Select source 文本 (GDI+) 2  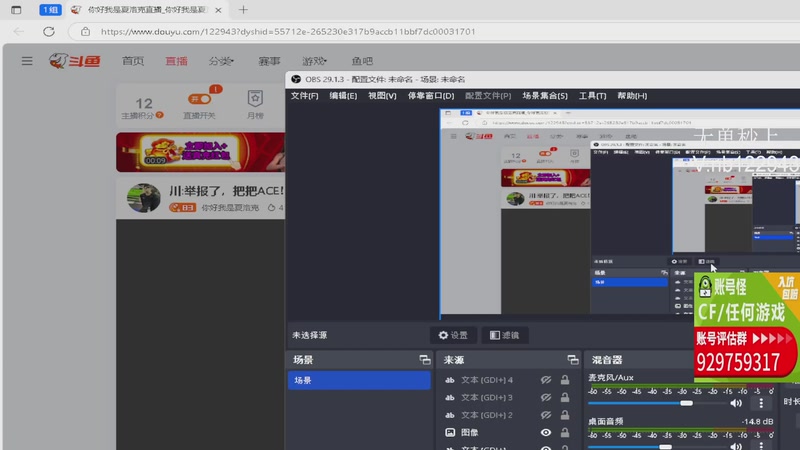pos(487,415)
